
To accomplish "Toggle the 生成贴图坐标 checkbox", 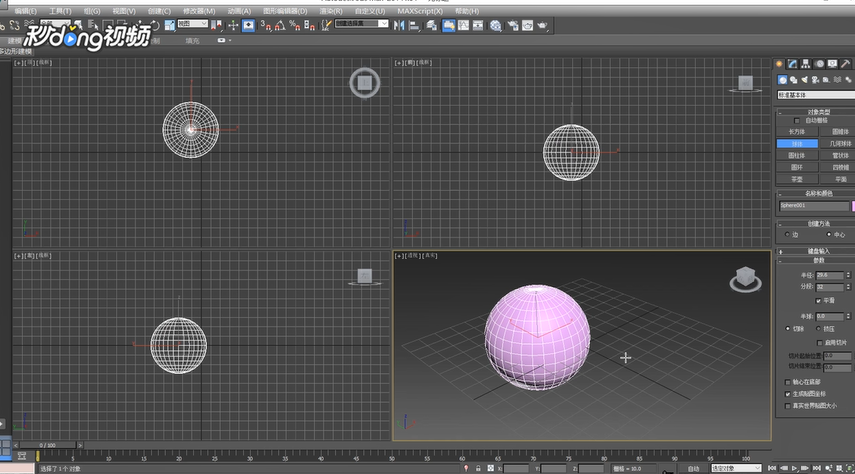I will [x=787, y=394].
